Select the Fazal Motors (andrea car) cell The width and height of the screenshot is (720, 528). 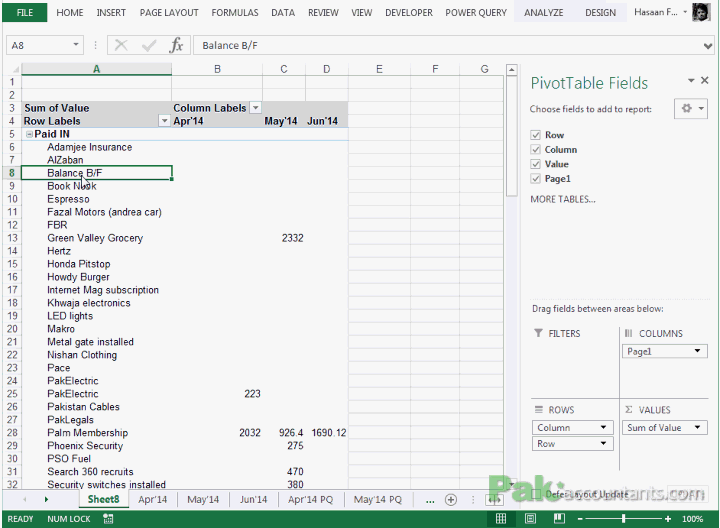[96, 212]
